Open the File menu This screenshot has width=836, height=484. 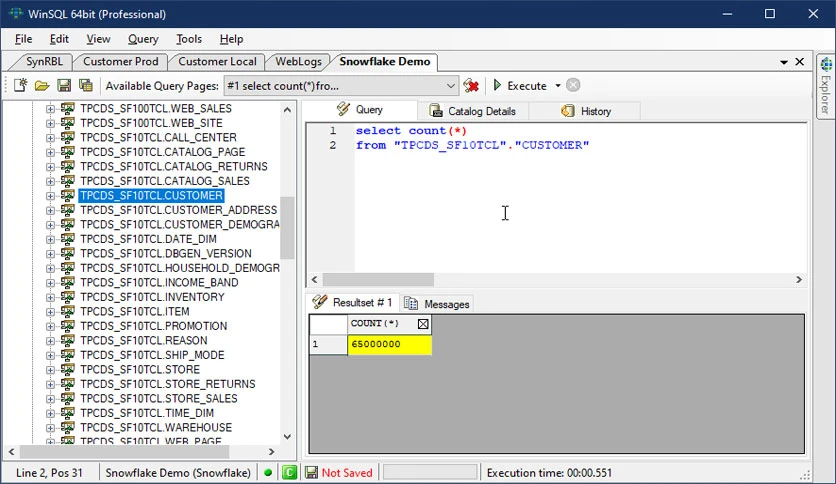(x=23, y=39)
